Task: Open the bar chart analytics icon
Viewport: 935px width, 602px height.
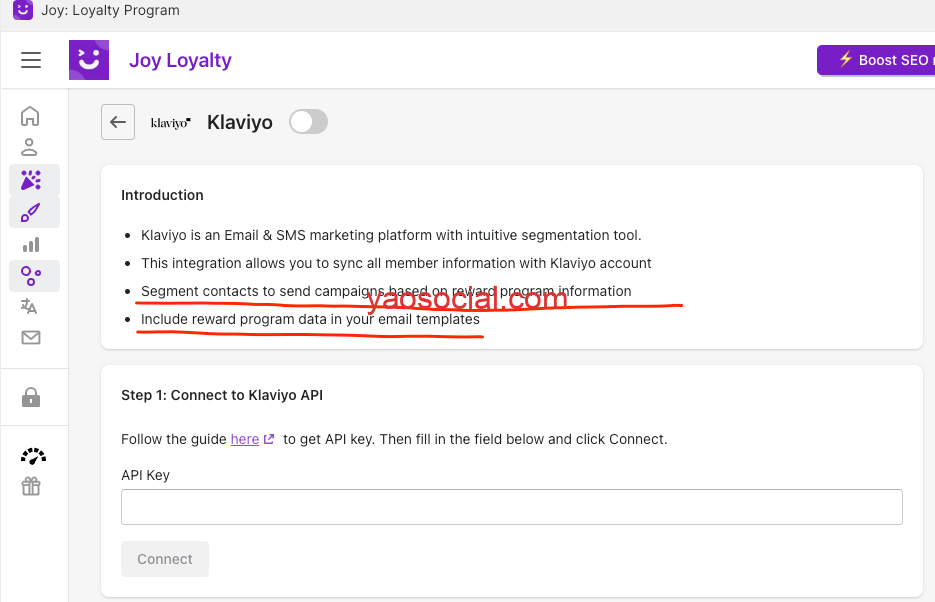Action: pyautogui.click(x=31, y=244)
